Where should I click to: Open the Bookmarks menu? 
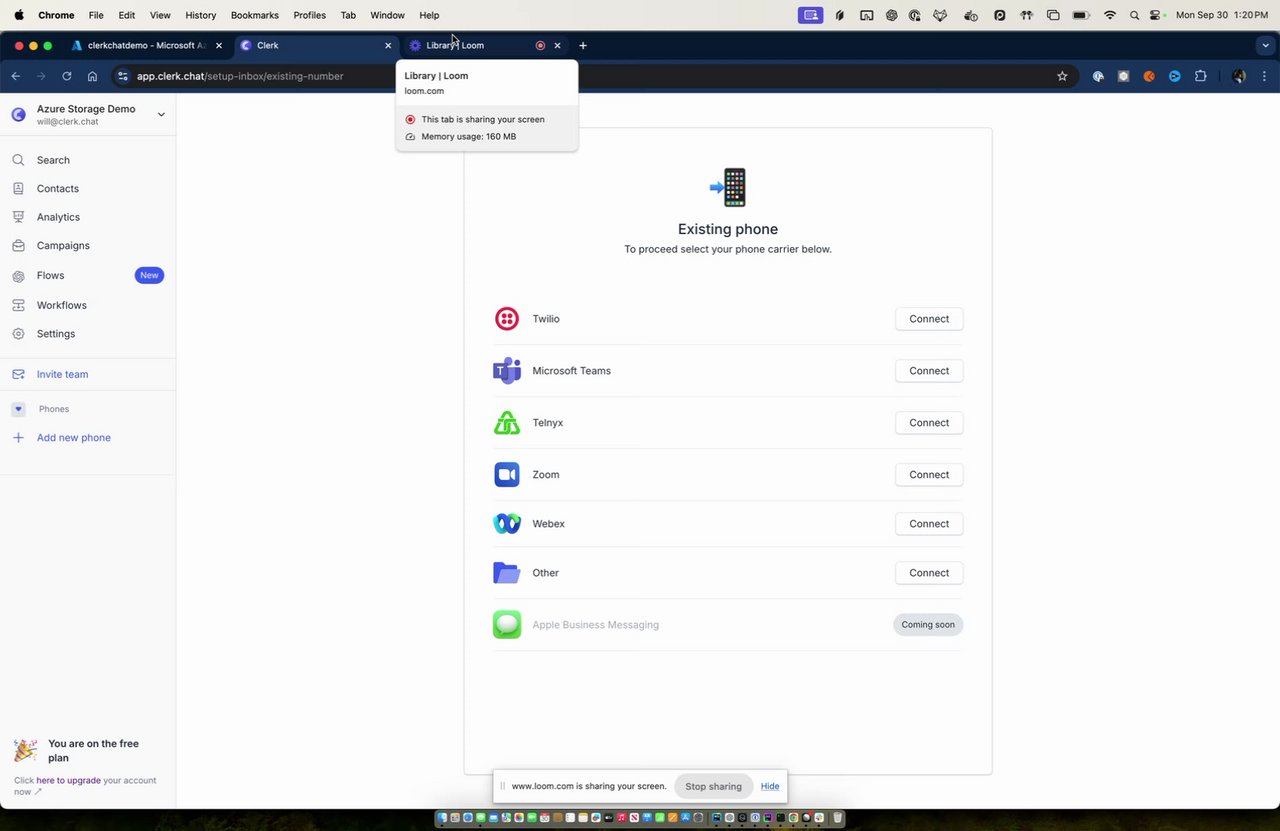pyautogui.click(x=255, y=15)
